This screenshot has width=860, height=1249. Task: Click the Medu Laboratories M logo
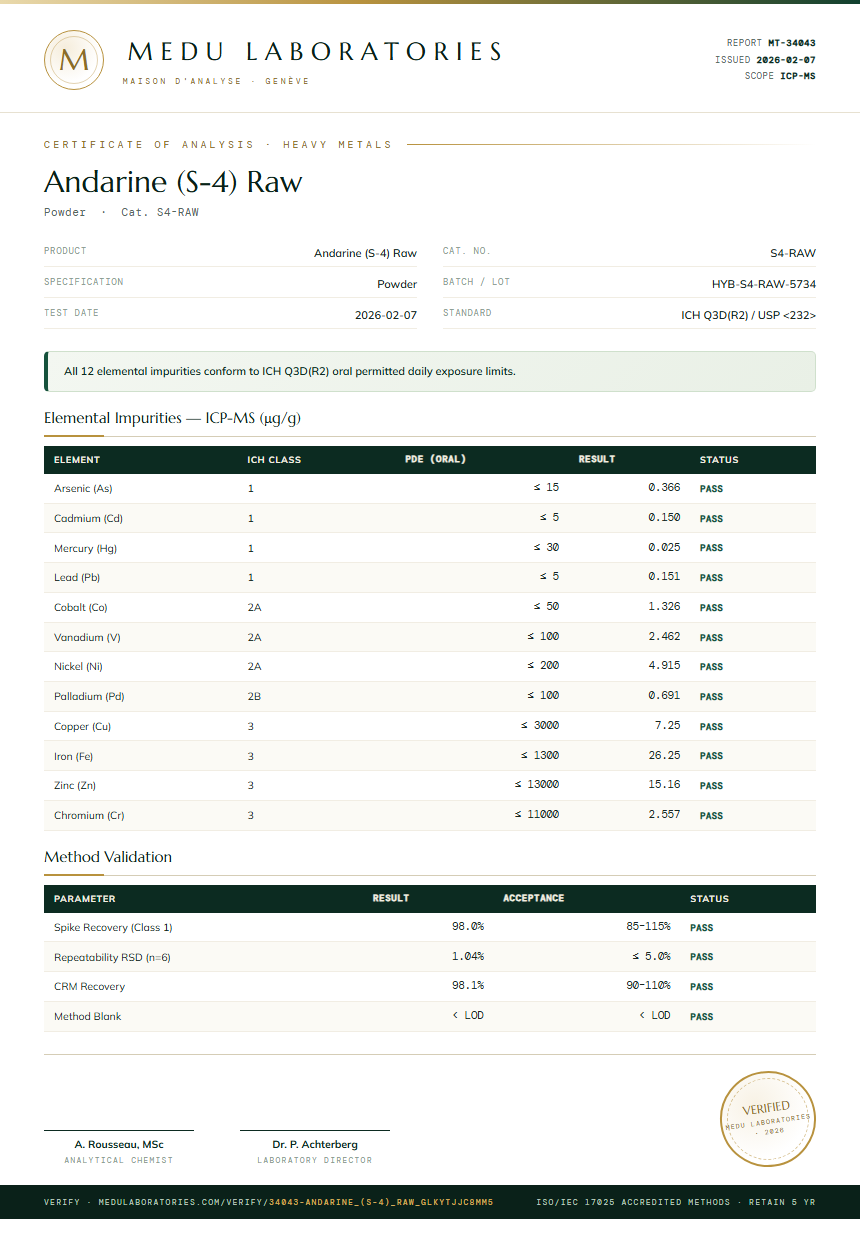coord(74,60)
